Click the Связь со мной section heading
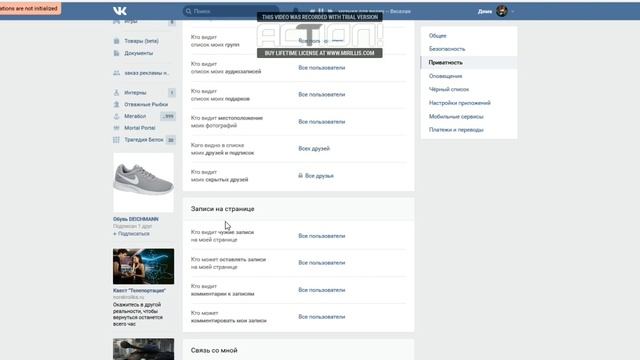The width and height of the screenshot is (640, 360). [214, 350]
